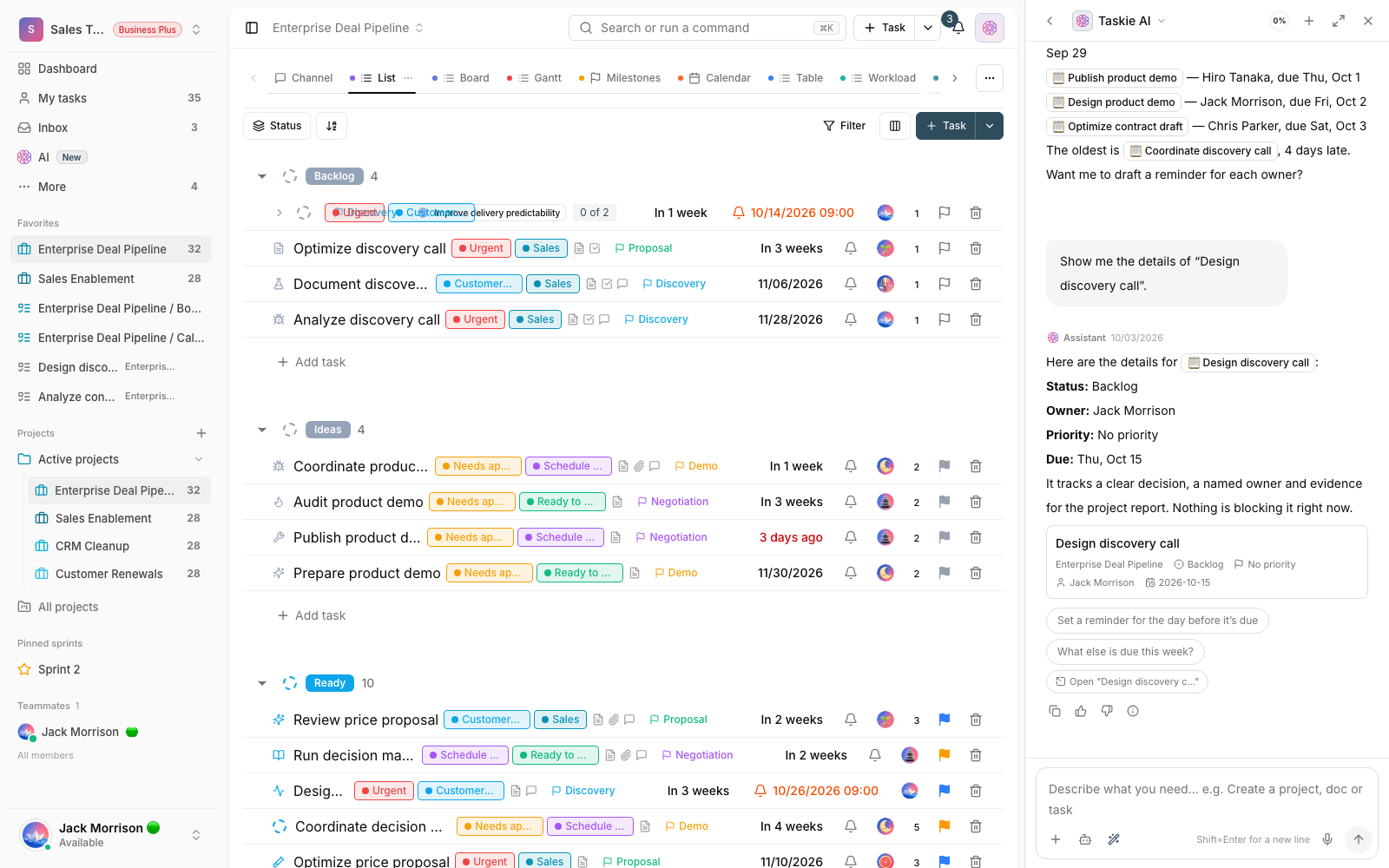The height and width of the screenshot is (868, 1389).
Task: Open the more options ellipsis button in view tabs
Action: coord(990,78)
